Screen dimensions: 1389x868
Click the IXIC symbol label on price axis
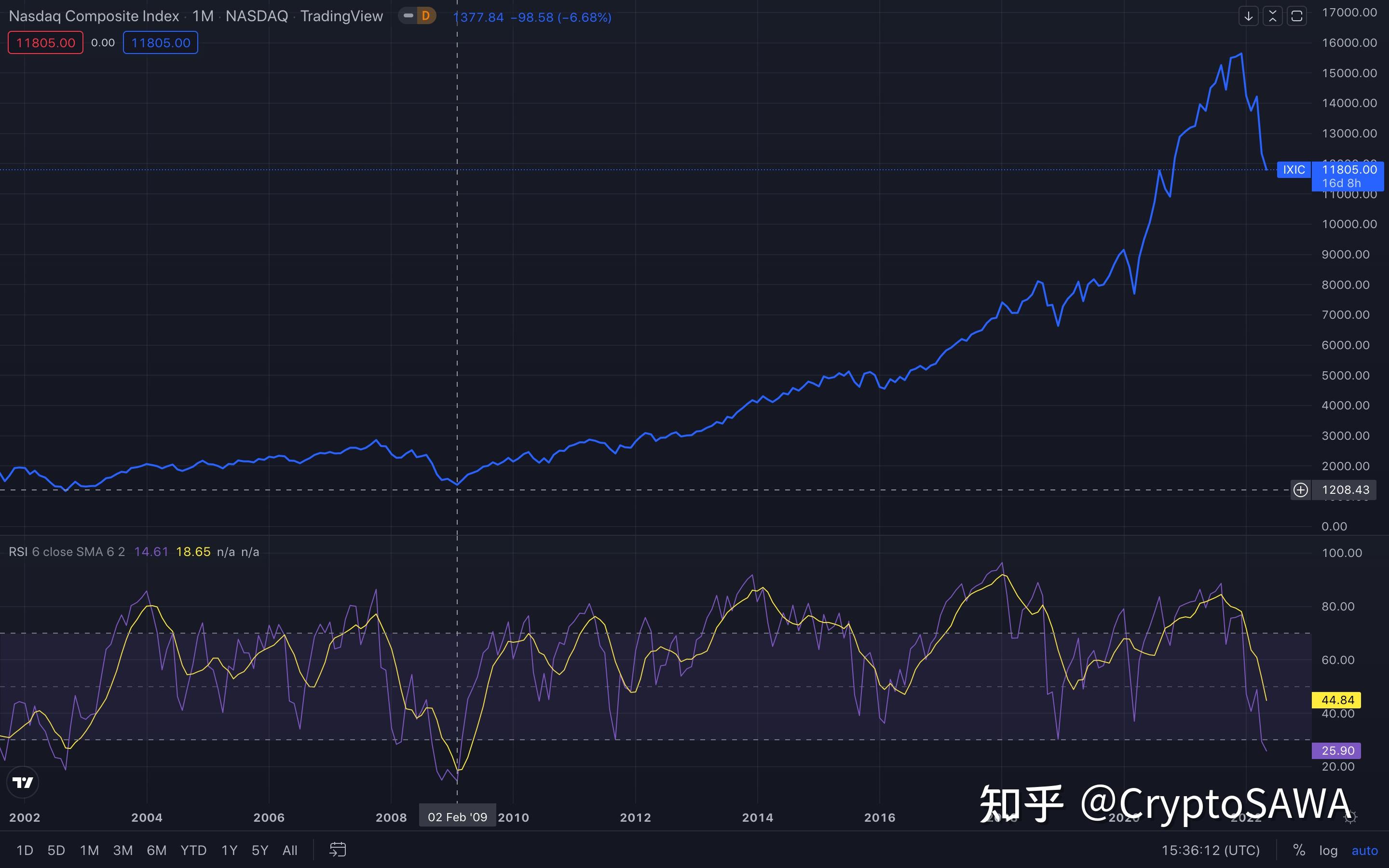(1294, 169)
